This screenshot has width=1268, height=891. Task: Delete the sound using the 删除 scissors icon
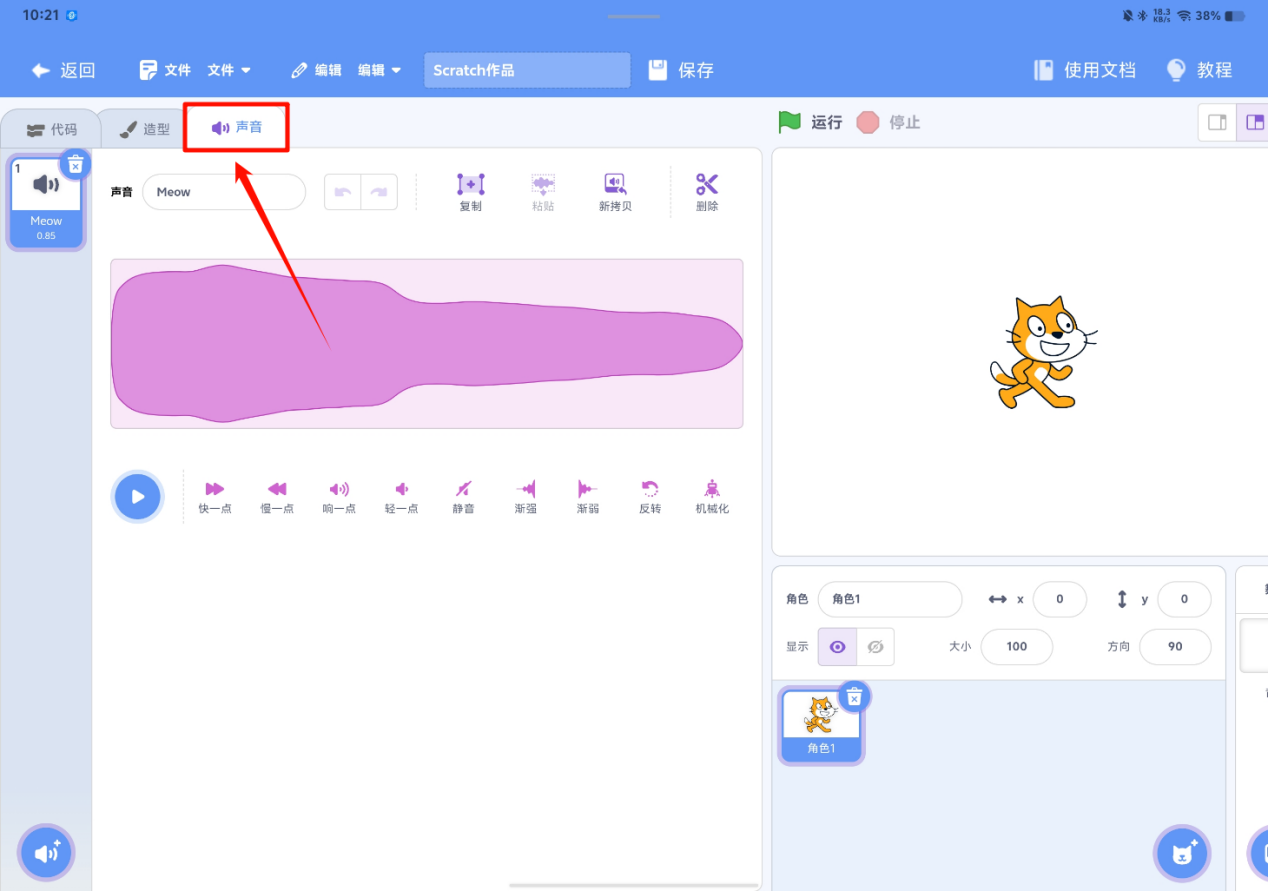click(x=706, y=192)
